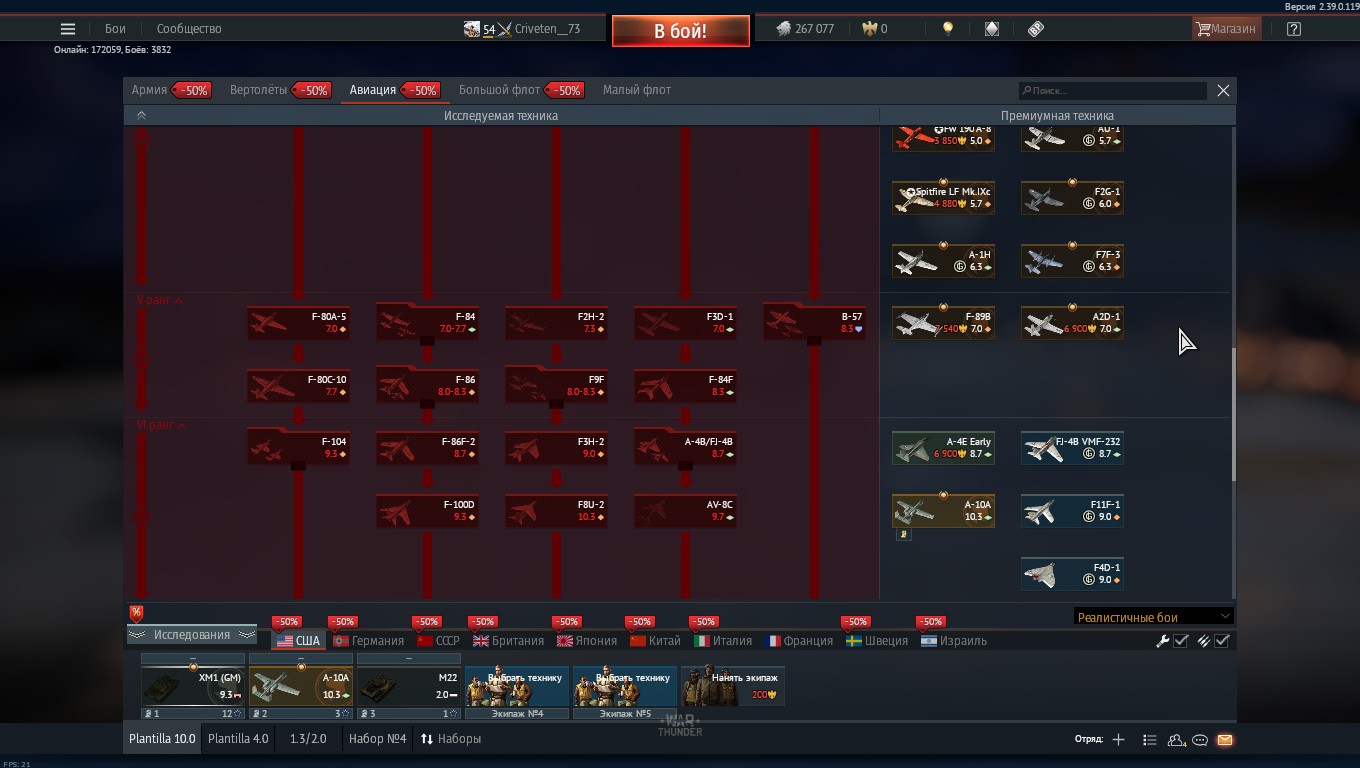Switch to Вертолёты tab
The image size is (1360, 768).
[x=258, y=90]
